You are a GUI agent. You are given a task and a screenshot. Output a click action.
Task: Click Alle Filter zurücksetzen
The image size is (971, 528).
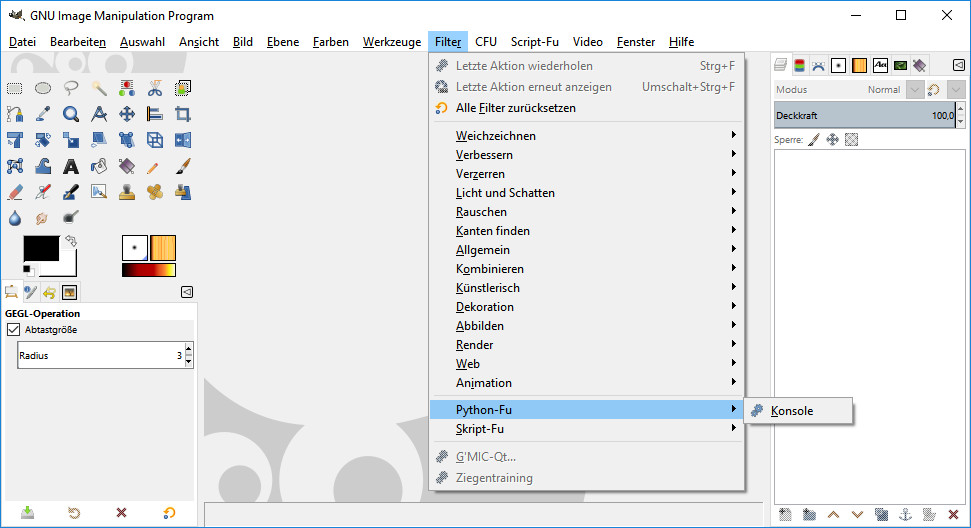[586, 108]
